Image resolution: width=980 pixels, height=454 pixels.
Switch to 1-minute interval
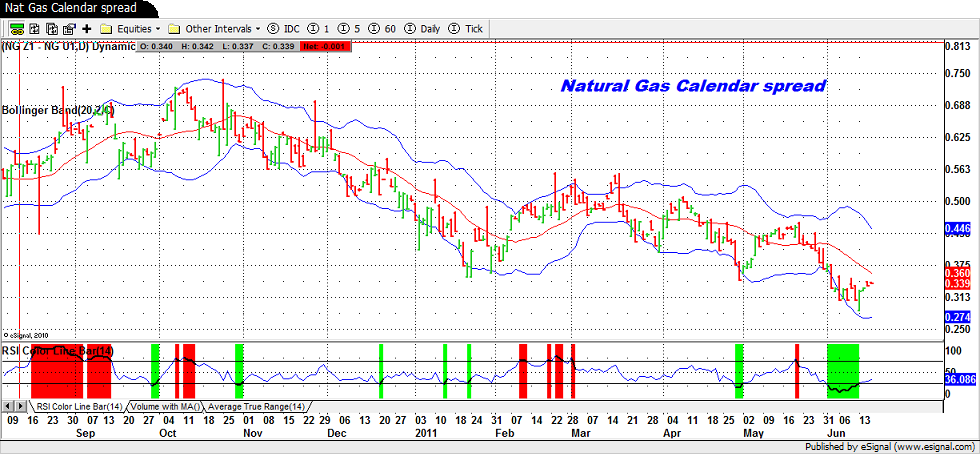coord(321,29)
